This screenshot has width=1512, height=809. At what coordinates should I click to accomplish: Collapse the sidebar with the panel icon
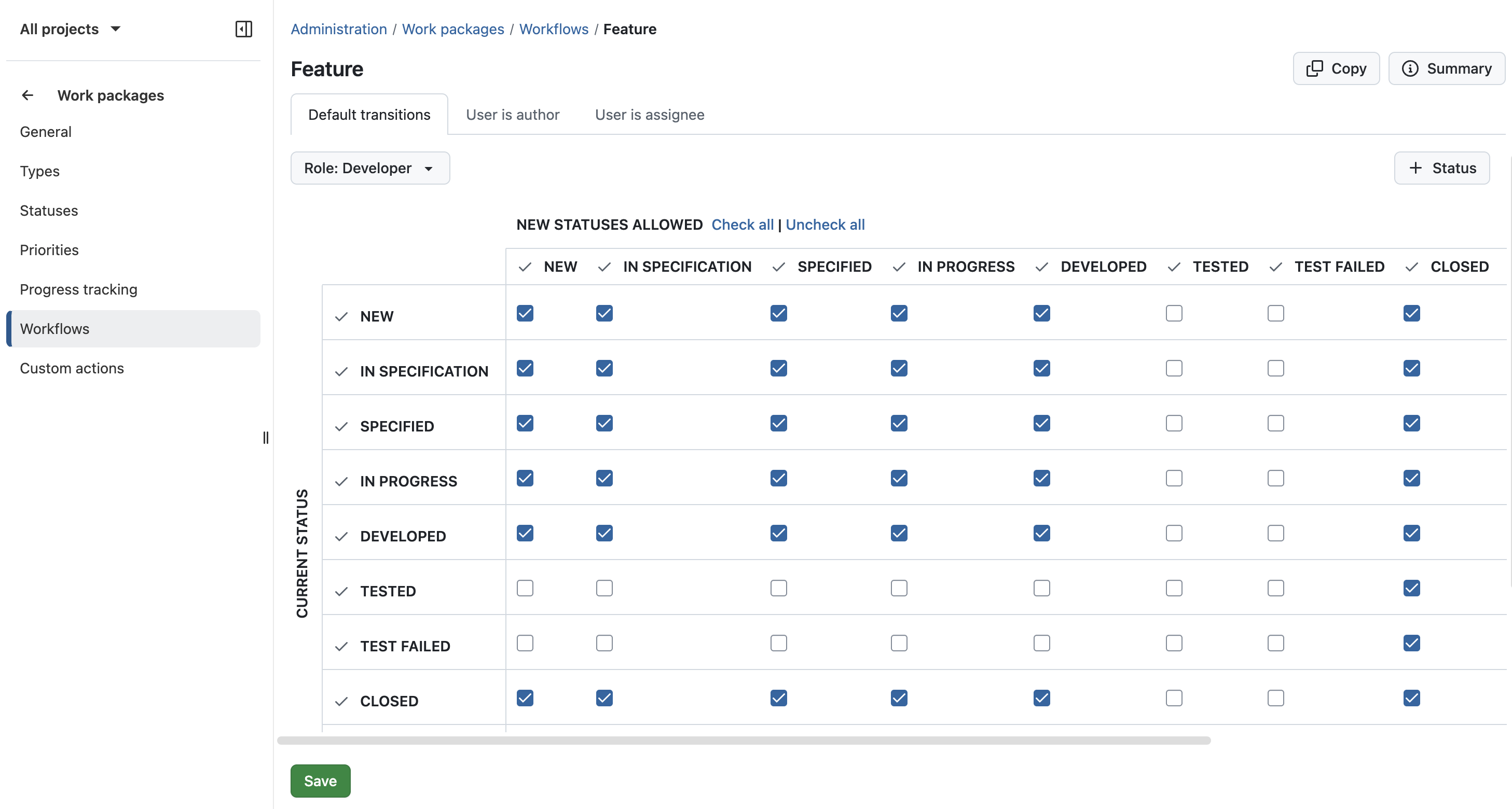pyautogui.click(x=243, y=29)
